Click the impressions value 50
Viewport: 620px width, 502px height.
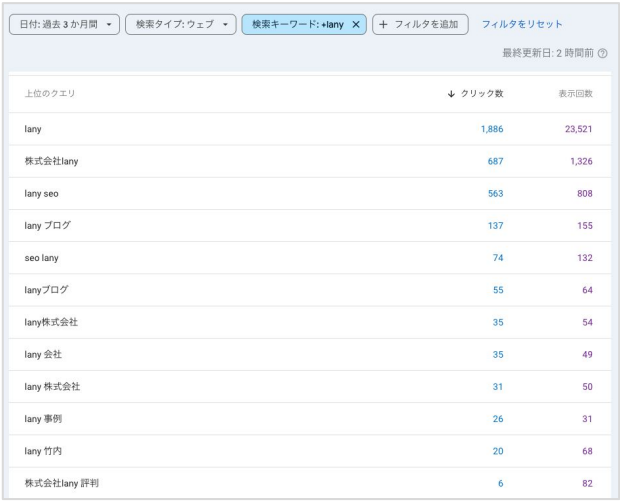pos(587,387)
